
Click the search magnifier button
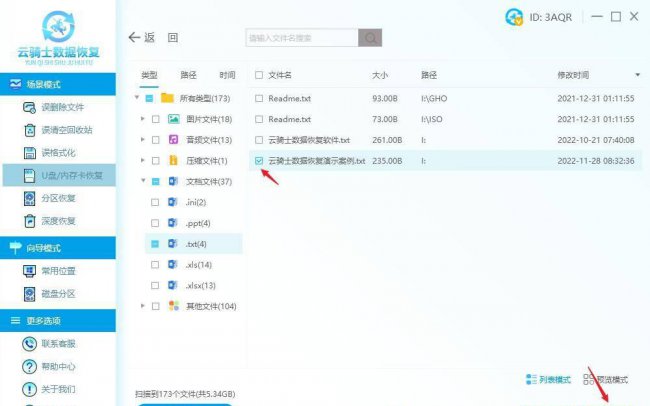pos(370,38)
